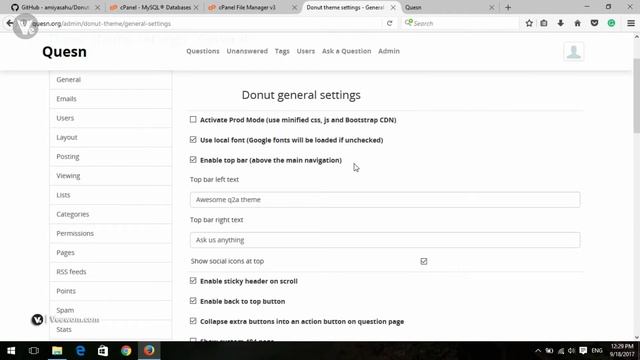Viewport: 640px width, 360px height.
Task: Reload the page with refresh icon
Action: coord(389,23)
